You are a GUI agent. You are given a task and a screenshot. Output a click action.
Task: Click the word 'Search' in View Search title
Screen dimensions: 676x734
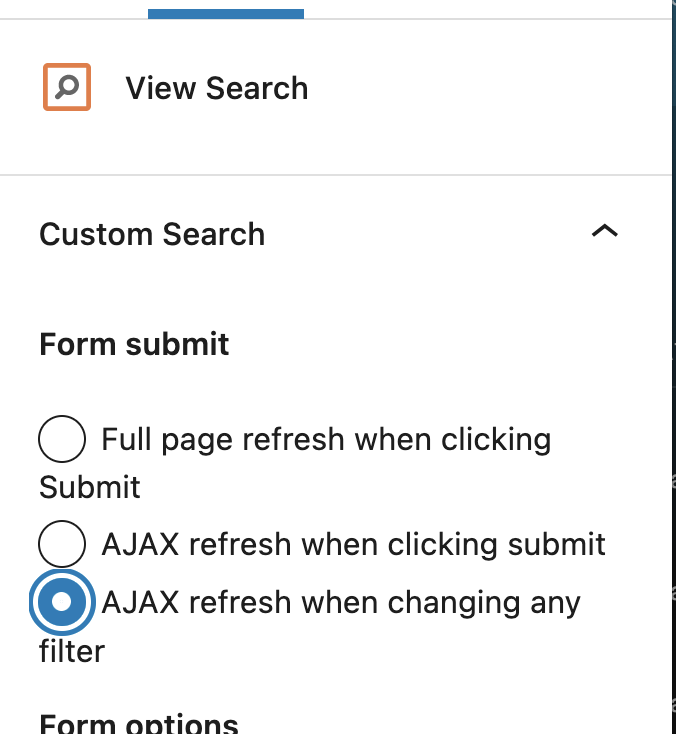coord(257,88)
